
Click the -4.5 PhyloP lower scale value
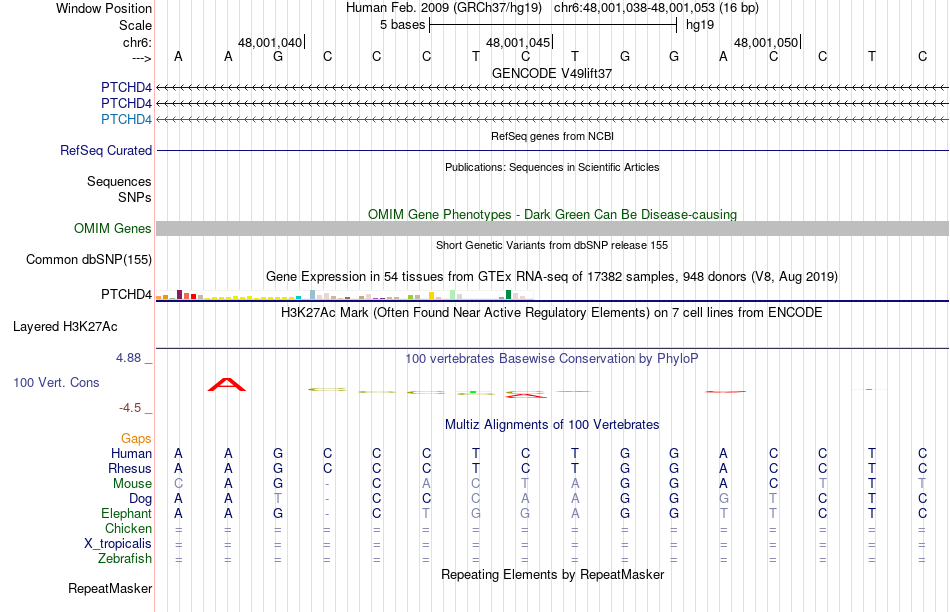click(x=130, y=408)
